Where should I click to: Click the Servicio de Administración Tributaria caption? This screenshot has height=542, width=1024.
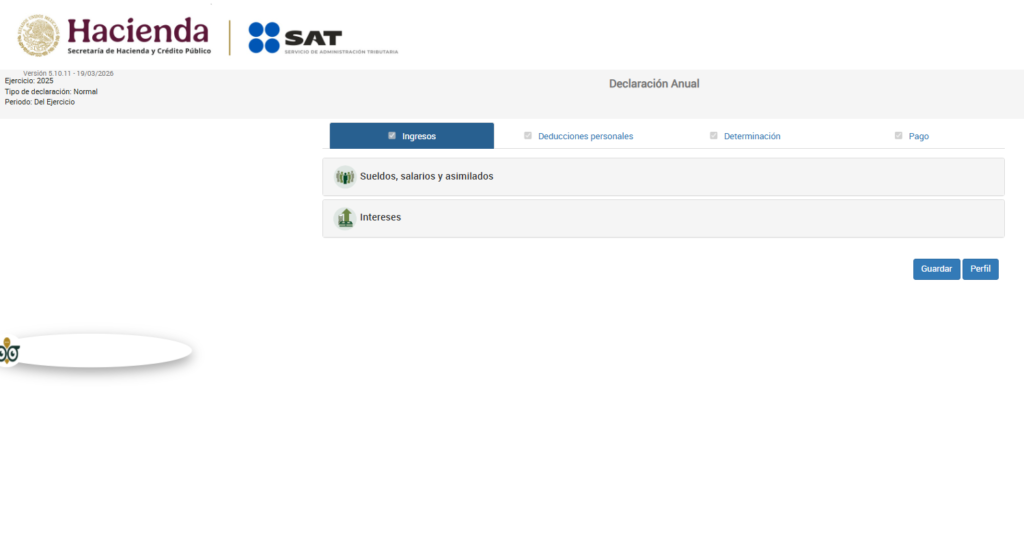pos(341,52)
